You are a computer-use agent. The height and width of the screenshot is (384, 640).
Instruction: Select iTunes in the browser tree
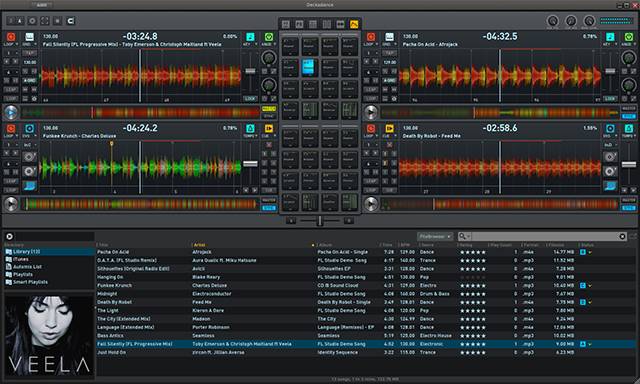pos(20,259)
